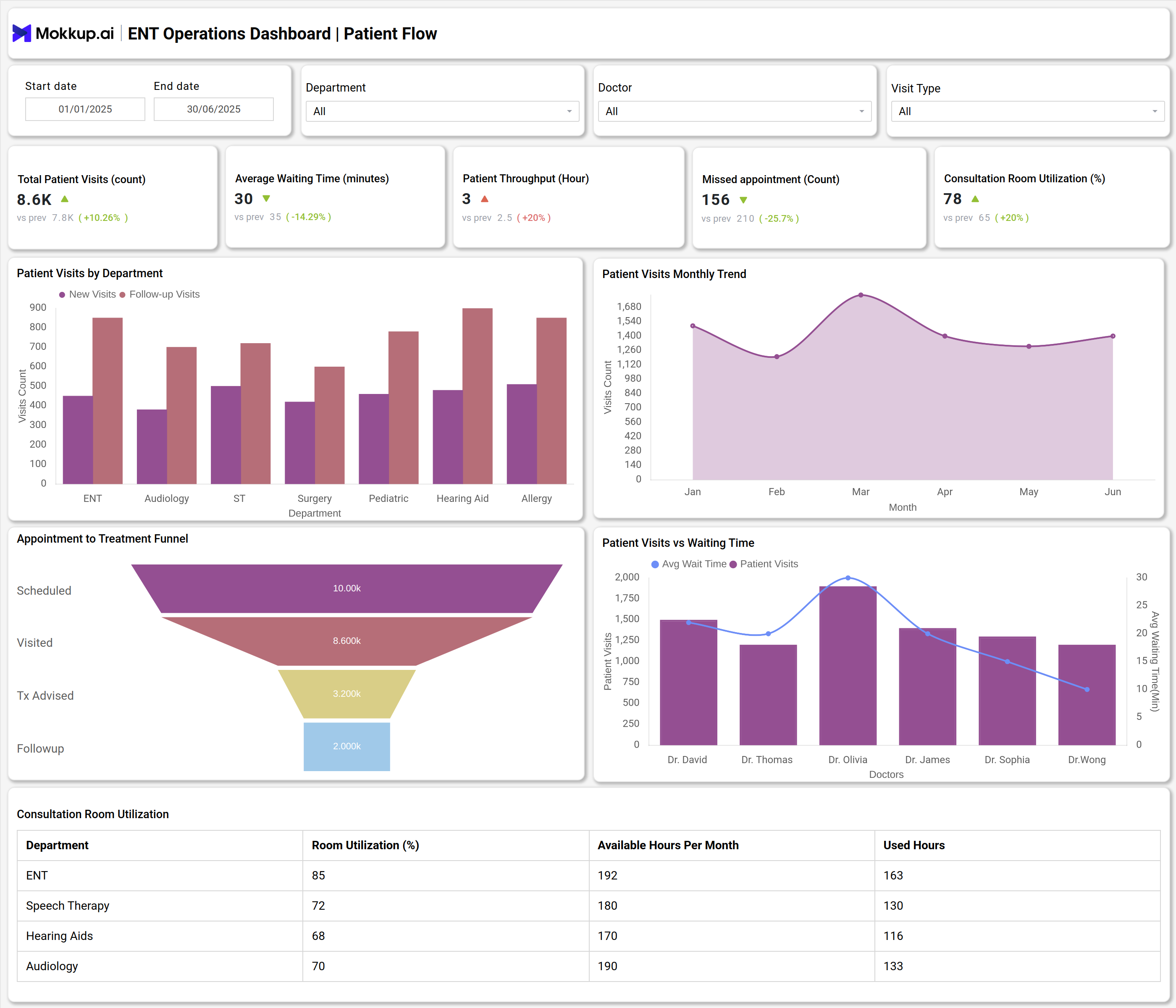
Task: Click the Room Utilization (%) column header
Action: click(x=446, y=845)
